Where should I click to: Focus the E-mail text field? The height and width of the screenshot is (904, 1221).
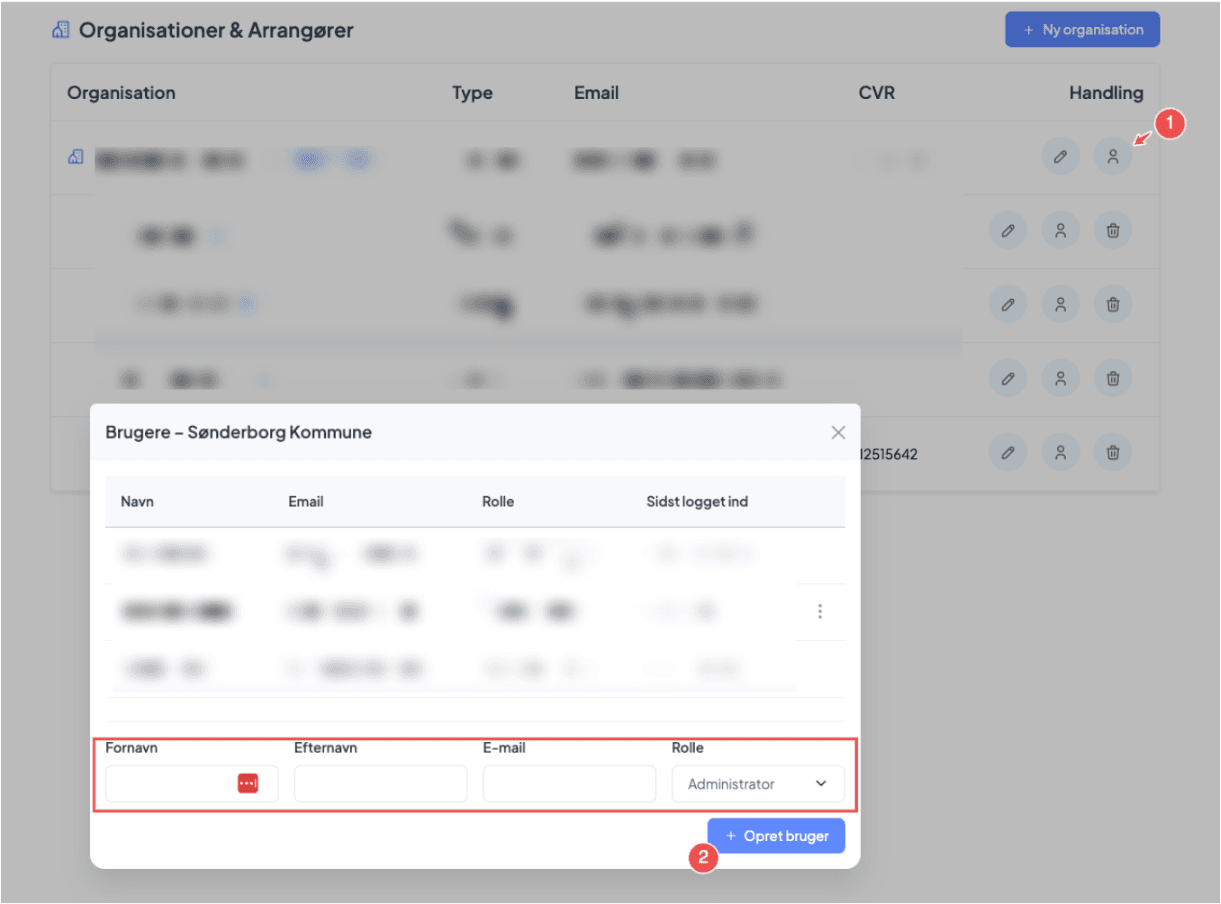pyautogui.click(x=568, y=783)
